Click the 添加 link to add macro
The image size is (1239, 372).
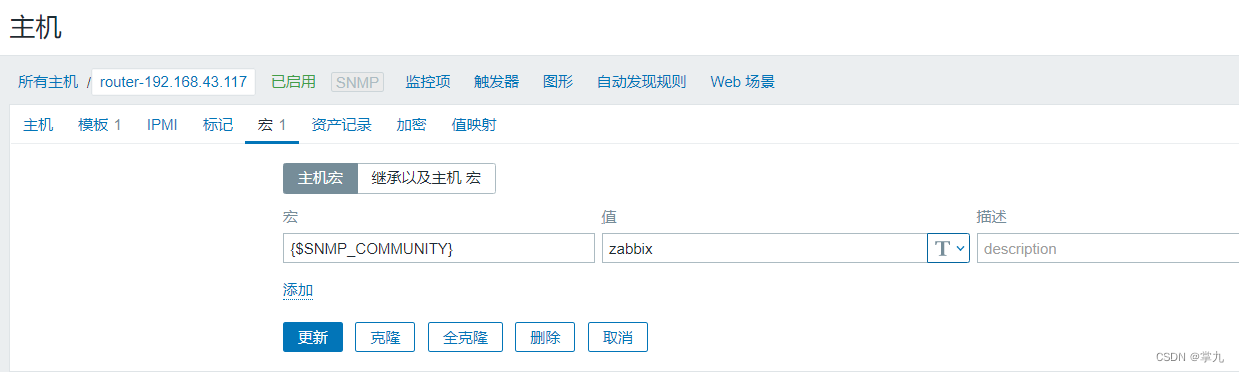[x=298, y=290]
